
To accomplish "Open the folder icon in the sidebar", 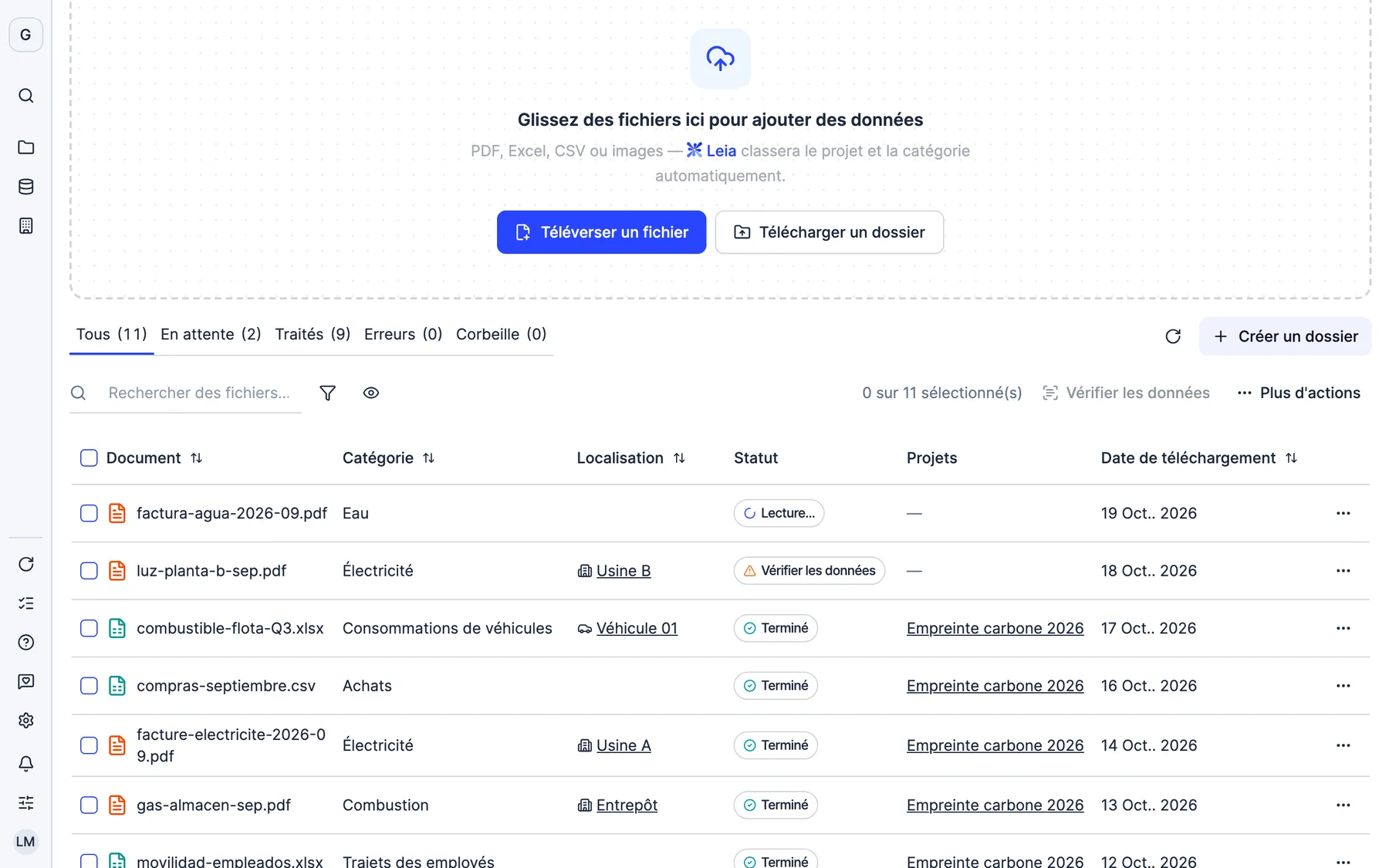I will coord(25,147).
